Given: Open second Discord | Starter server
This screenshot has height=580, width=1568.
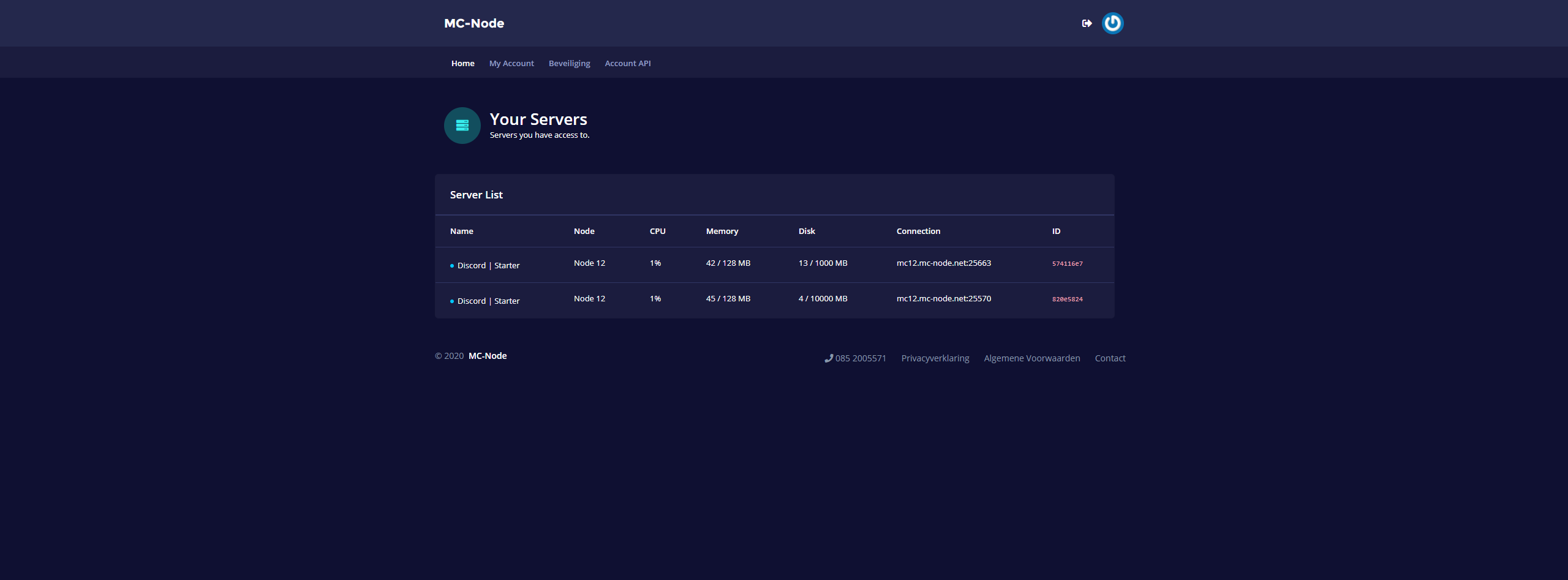Looking at the screenshot, I should pos(488,301).
